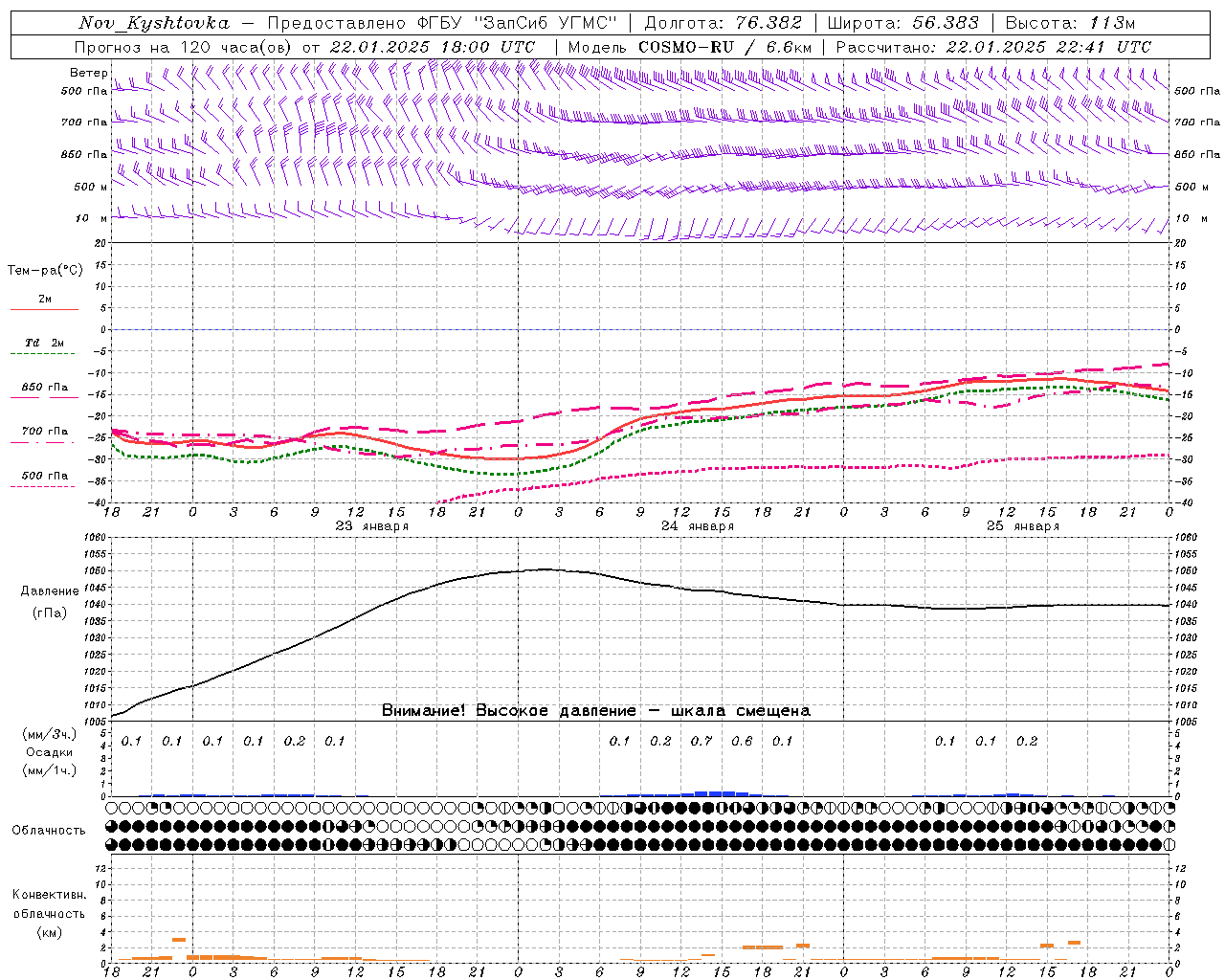Click the '0.7' precipitation amount value
The height and width of the screenshot is (980, 1225).
(x=702, y=742)
